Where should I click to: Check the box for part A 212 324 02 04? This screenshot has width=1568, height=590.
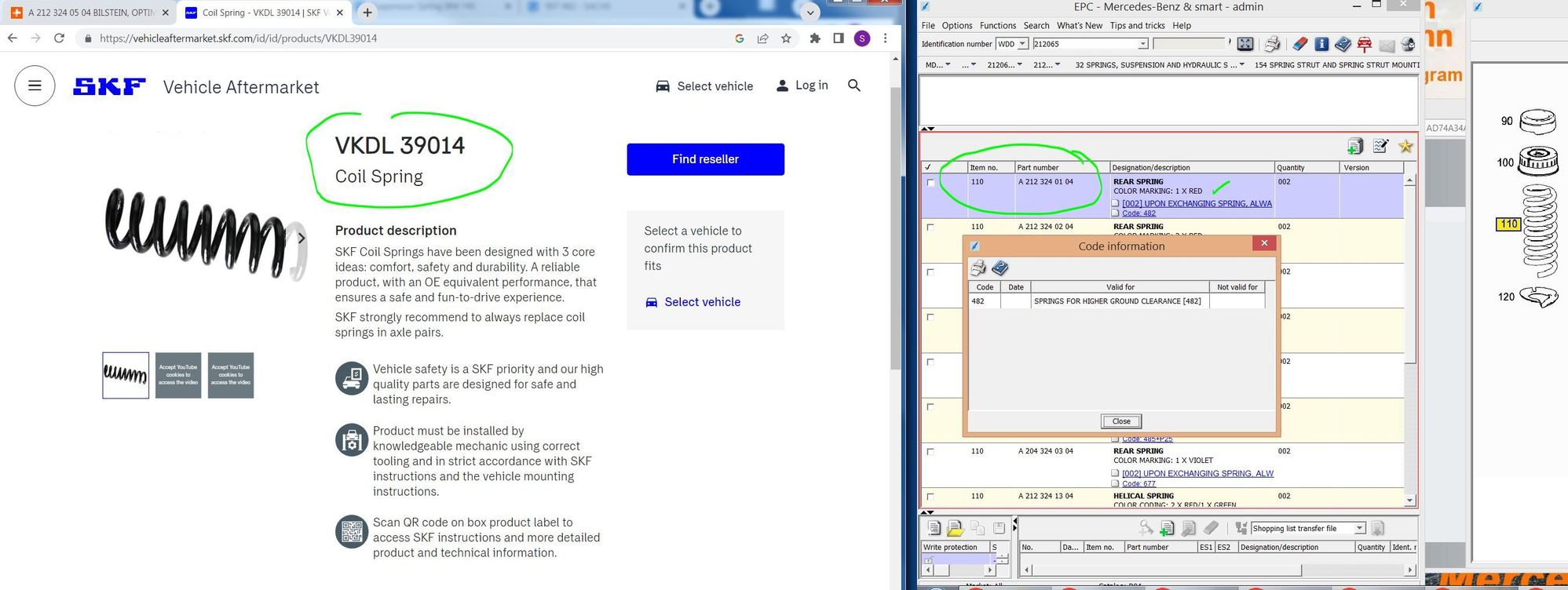click(x=930, y=227)
